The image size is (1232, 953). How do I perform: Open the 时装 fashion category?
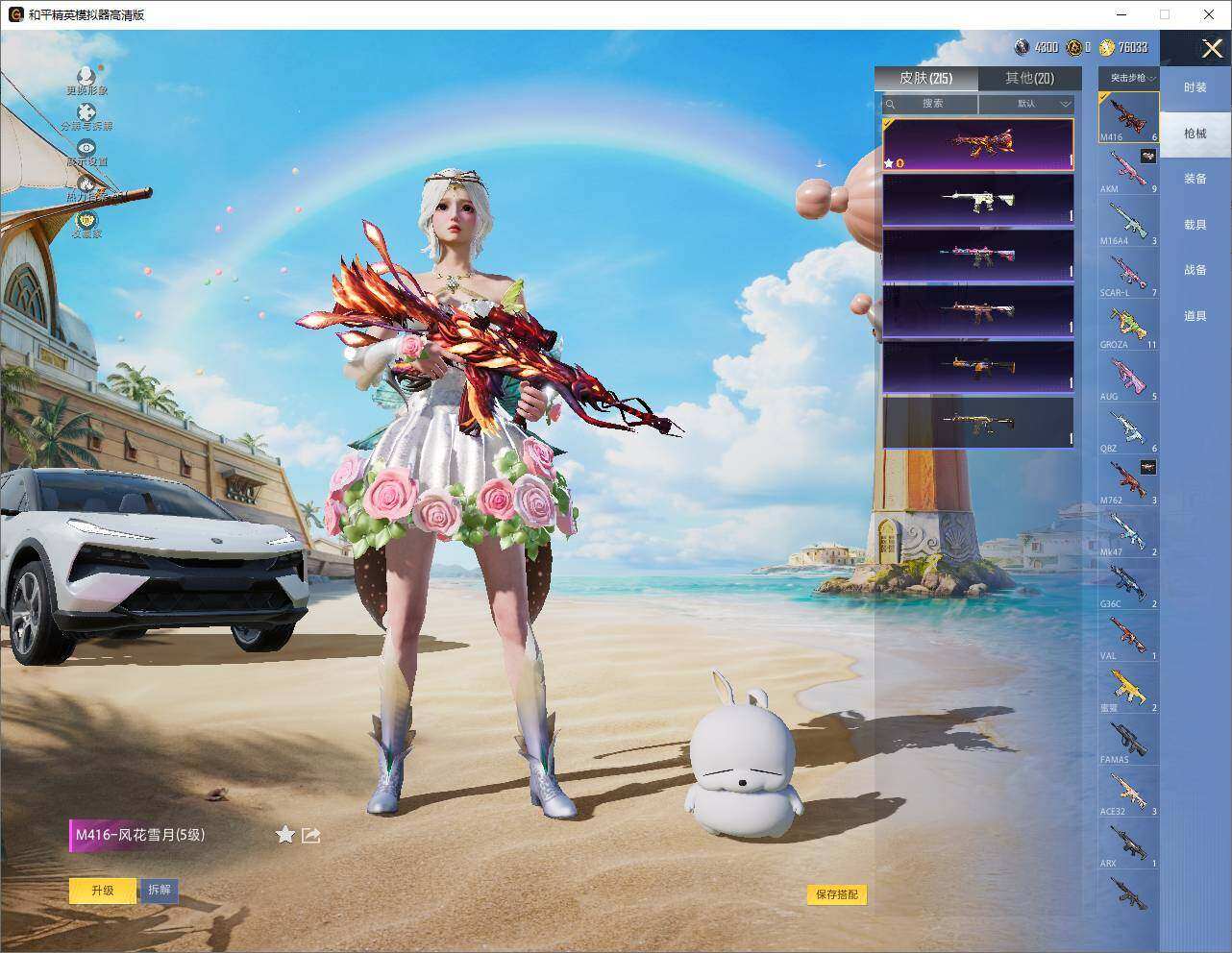1195,87
